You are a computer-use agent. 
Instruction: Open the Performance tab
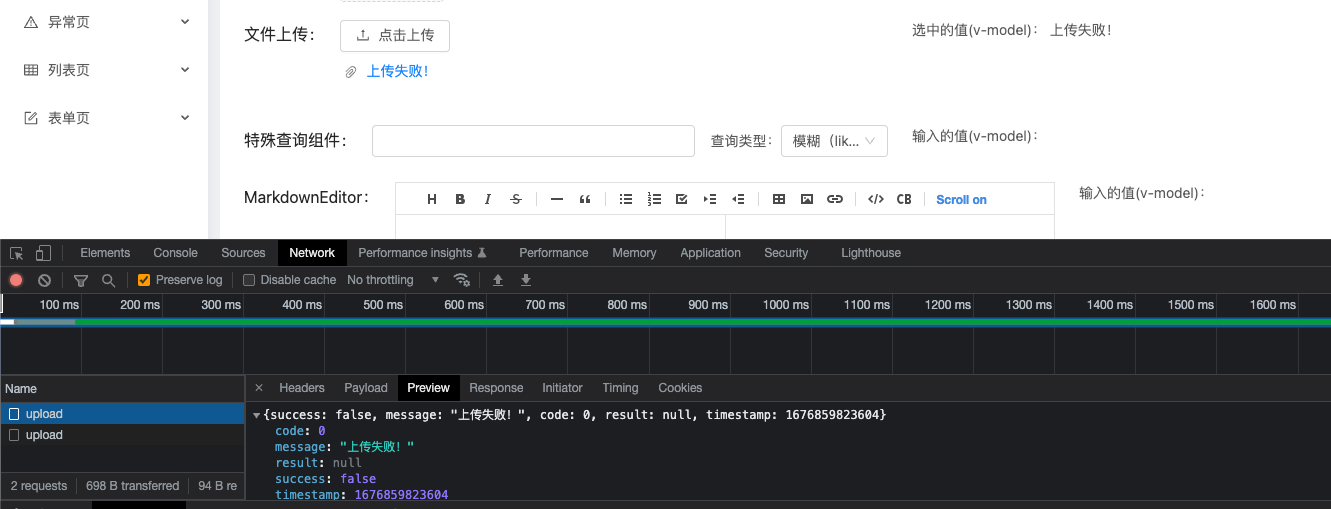(x=553, y=253)
